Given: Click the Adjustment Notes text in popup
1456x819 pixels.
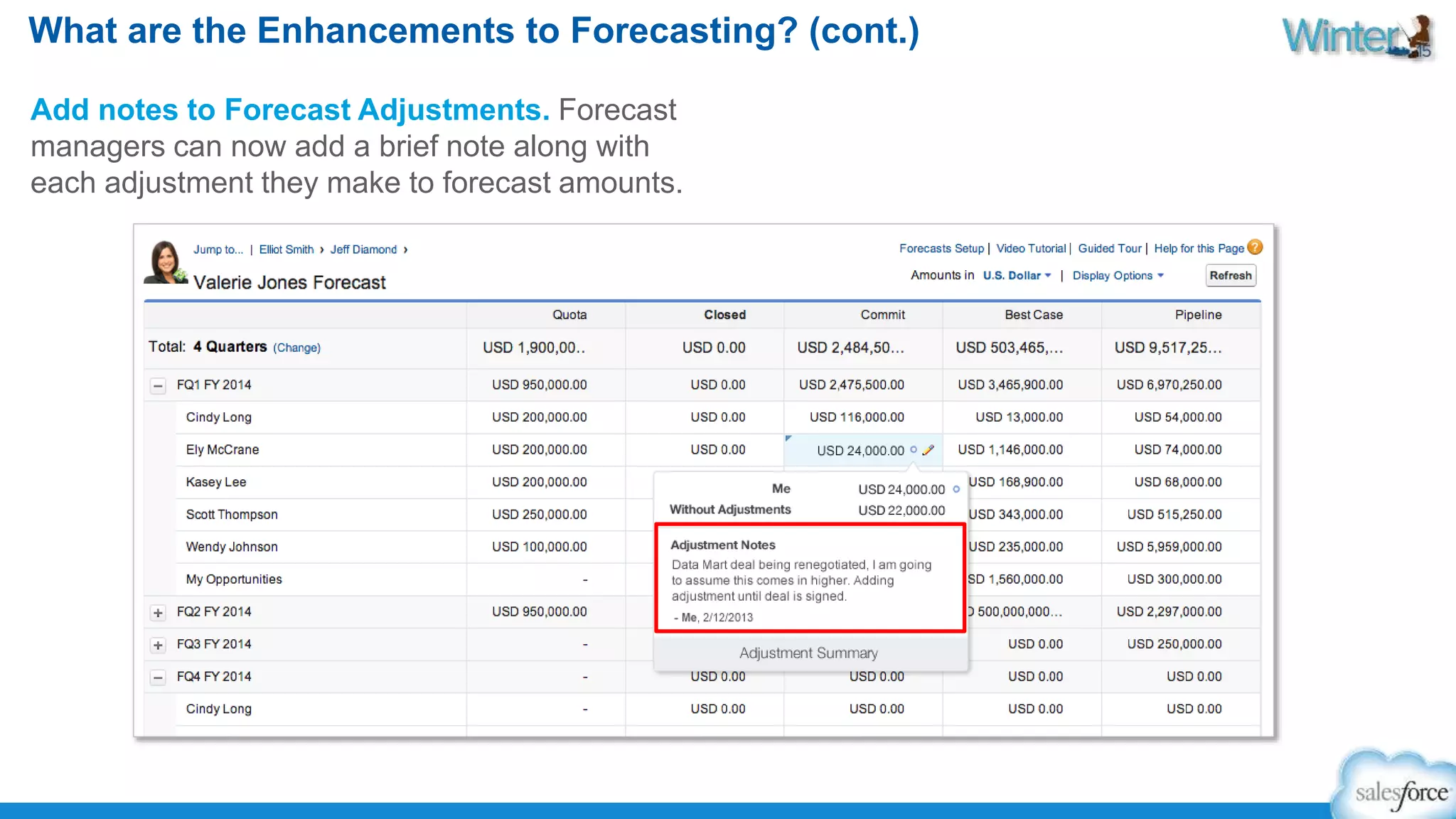Looking at the screenshot, I should click(x=801, y=581).
